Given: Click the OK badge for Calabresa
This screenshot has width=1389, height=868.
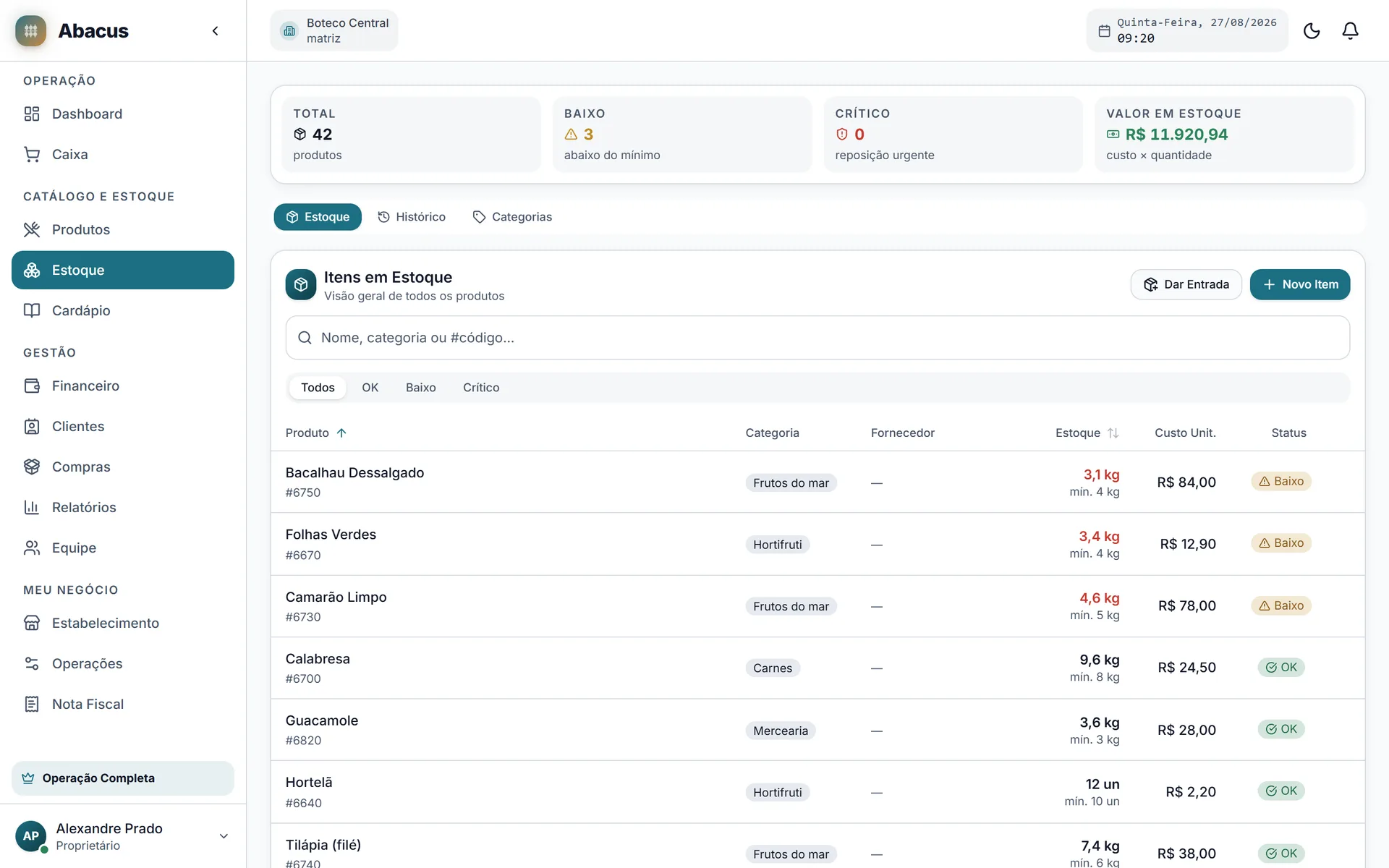Looking at the screenshot, I should [1280, 667].
